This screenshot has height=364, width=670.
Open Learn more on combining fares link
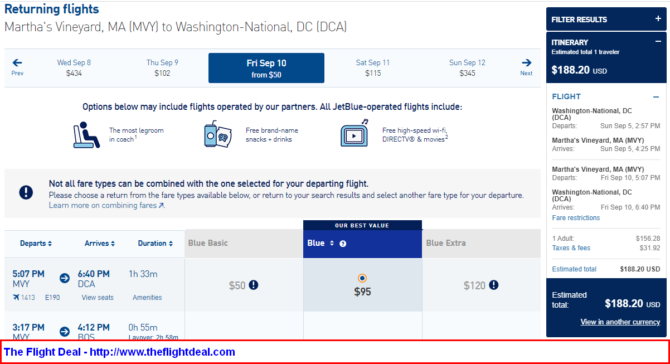pos(106,205)
